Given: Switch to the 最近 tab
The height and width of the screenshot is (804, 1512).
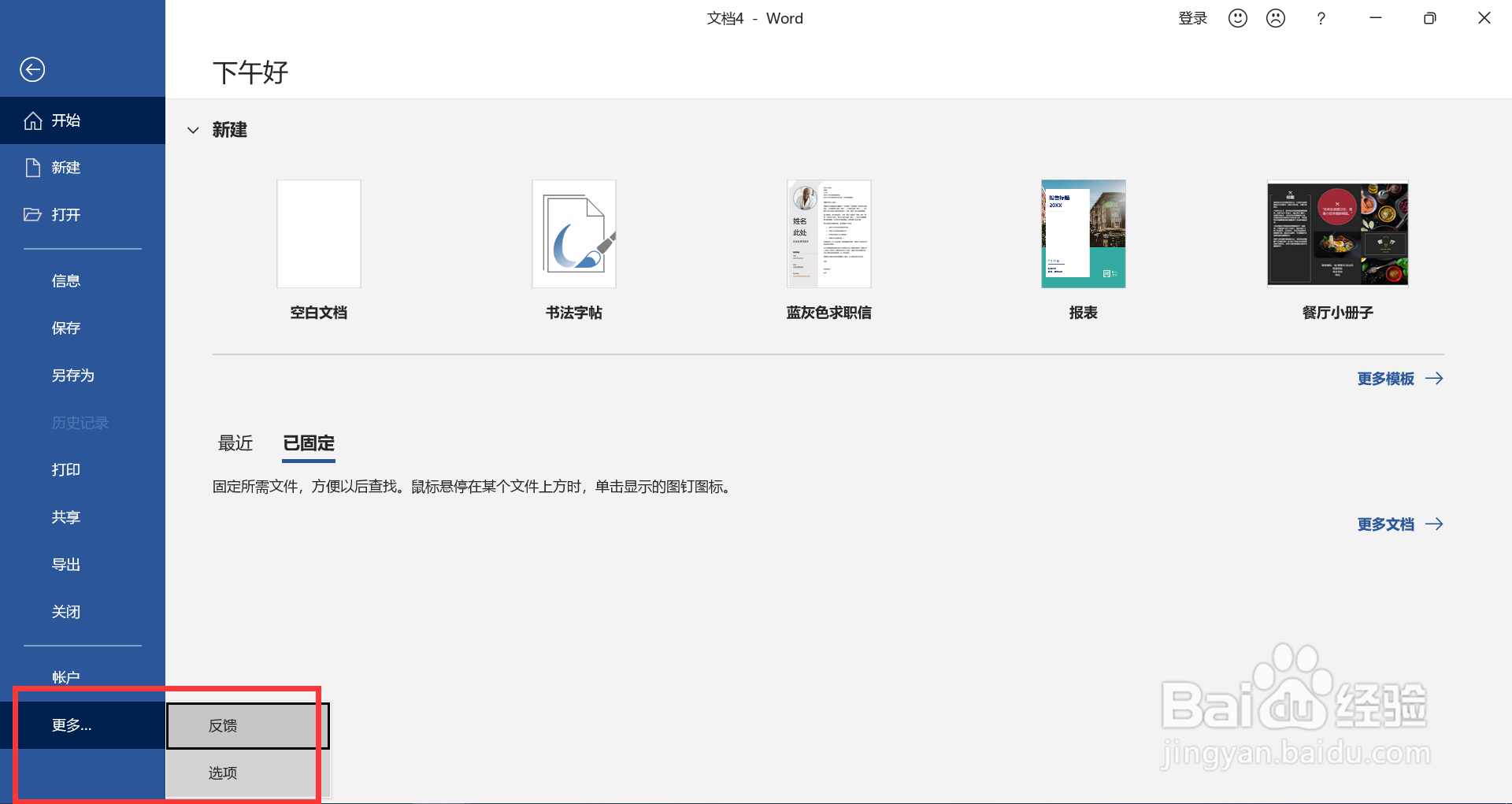Looking at the screenshot, I should 235,443.
